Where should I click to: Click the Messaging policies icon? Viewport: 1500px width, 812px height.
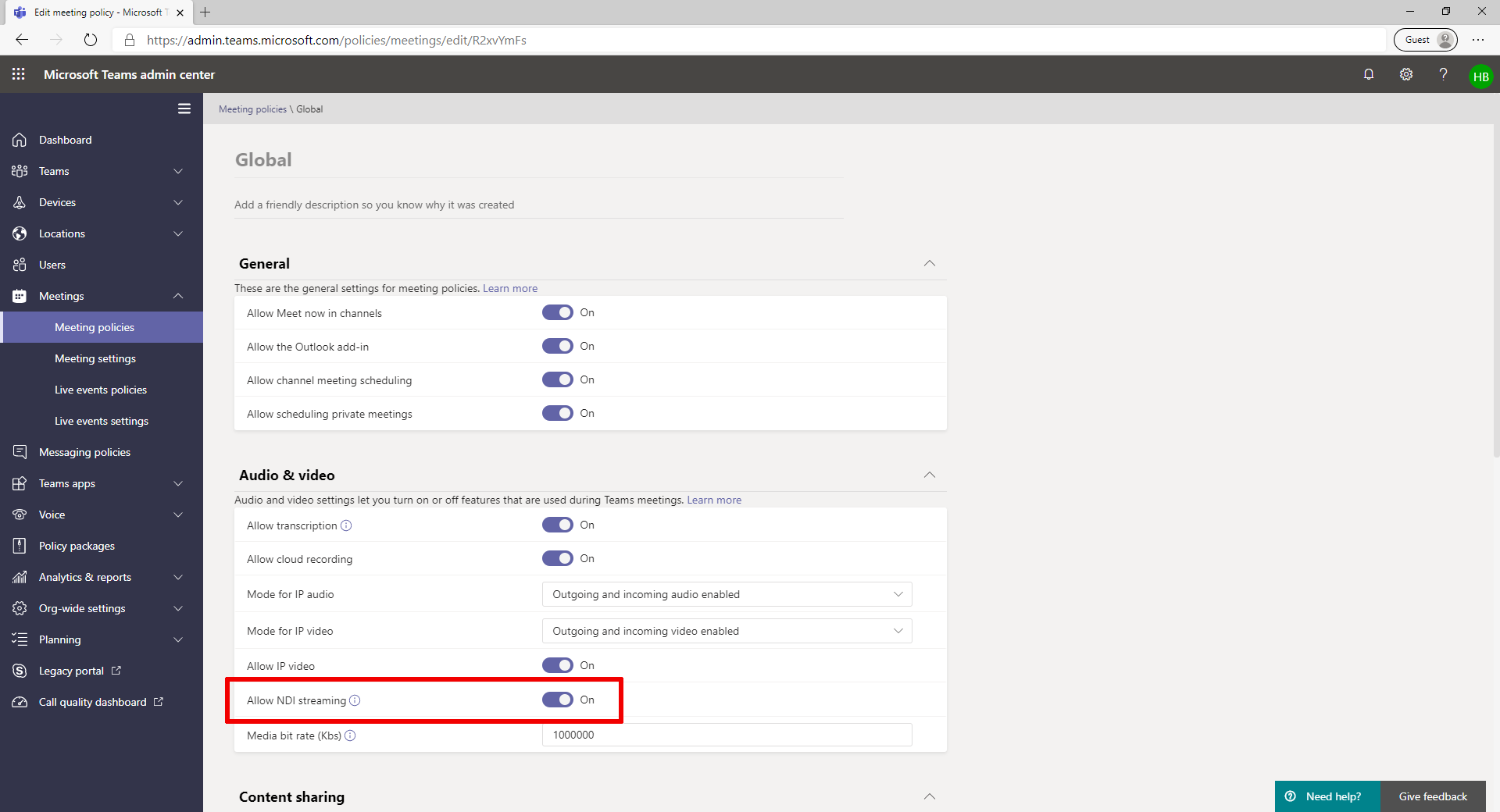pos(20,452)
